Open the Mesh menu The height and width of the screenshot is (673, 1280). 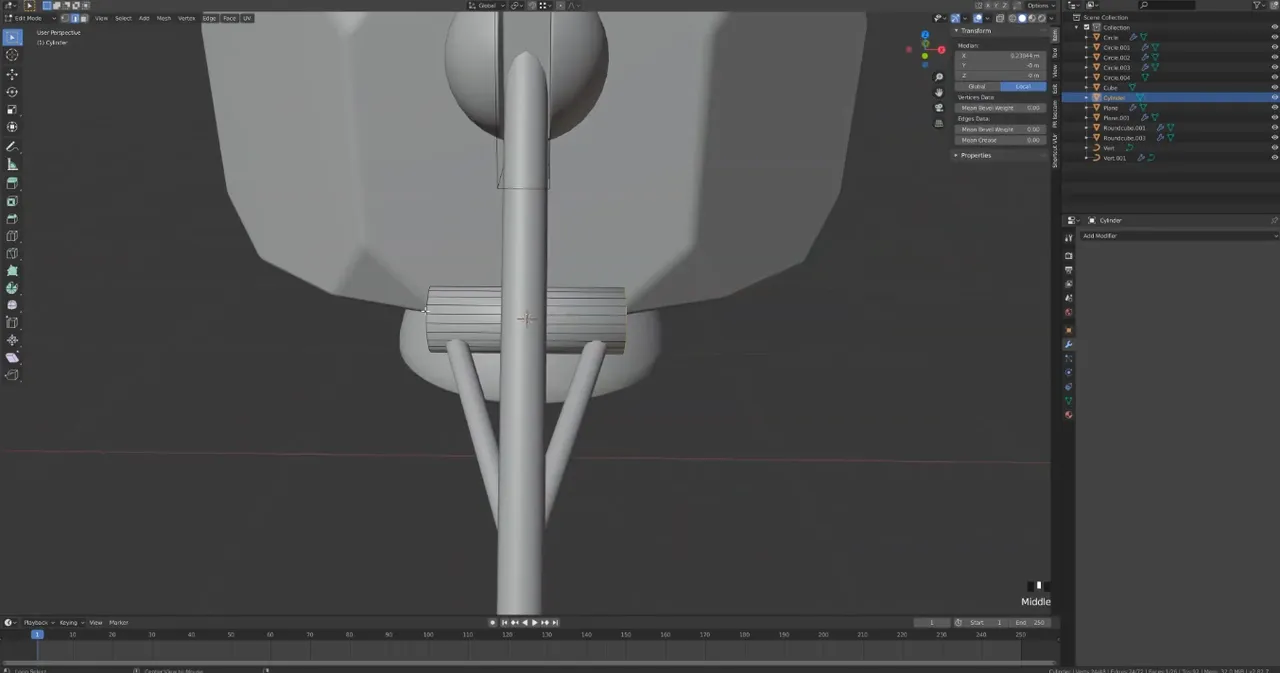point(164,18)
